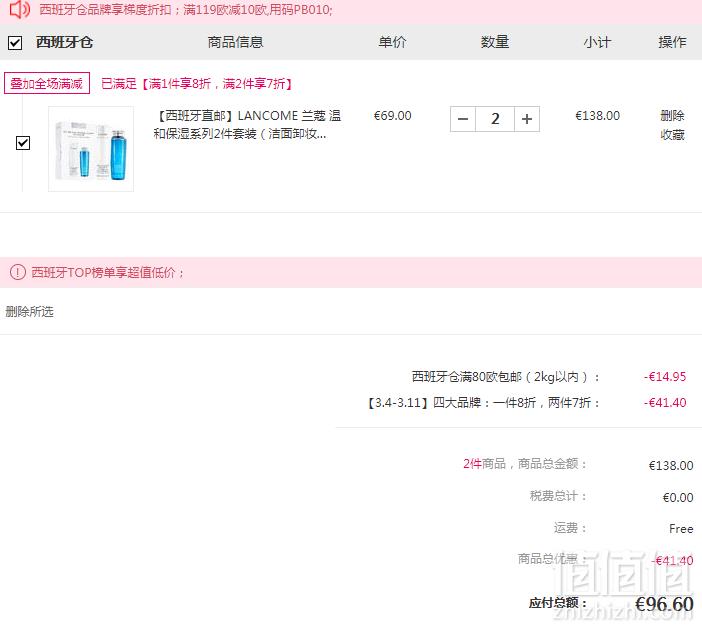Open the LANCOME 兰蔻 product title link
702x629 pixels.
tap(247, 124)
